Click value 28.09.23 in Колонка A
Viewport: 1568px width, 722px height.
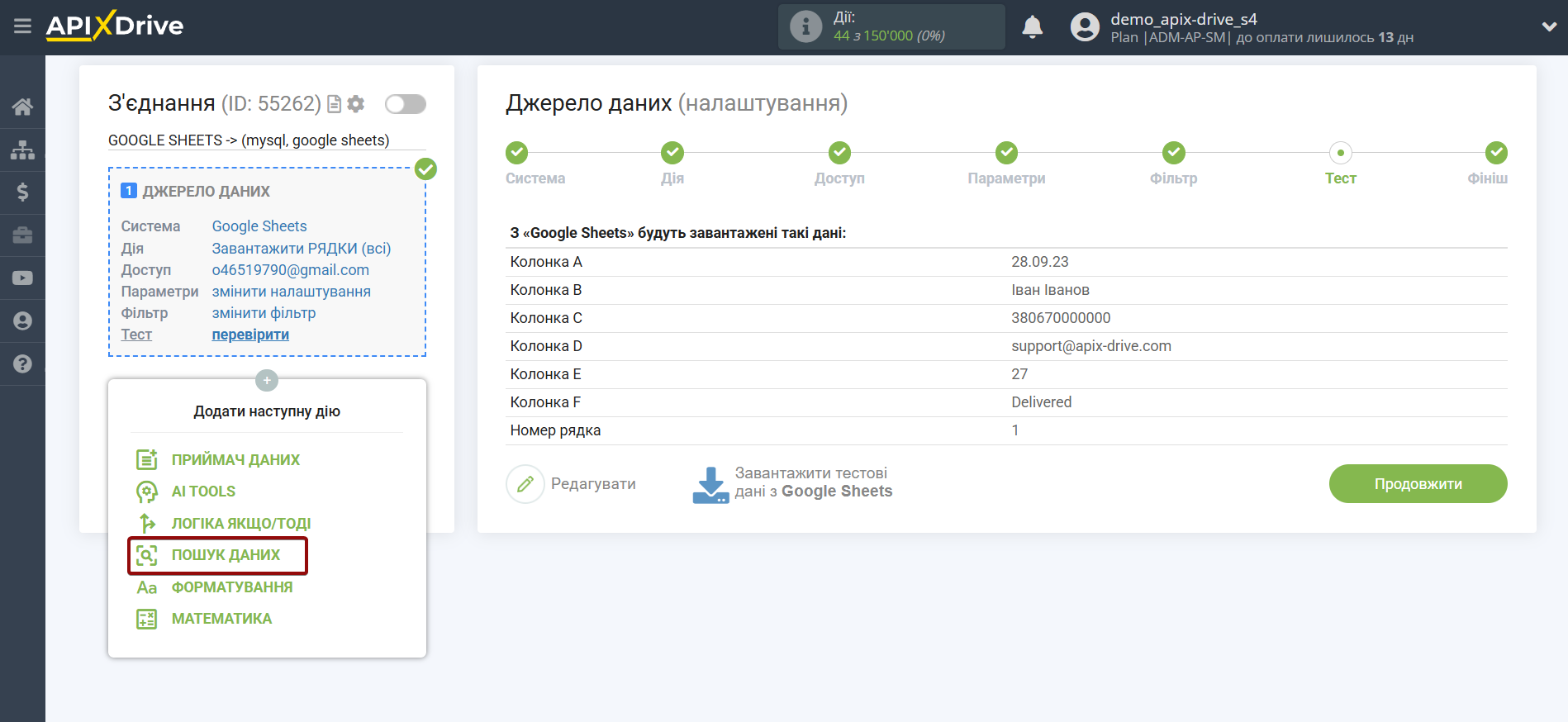[1040, 262]
